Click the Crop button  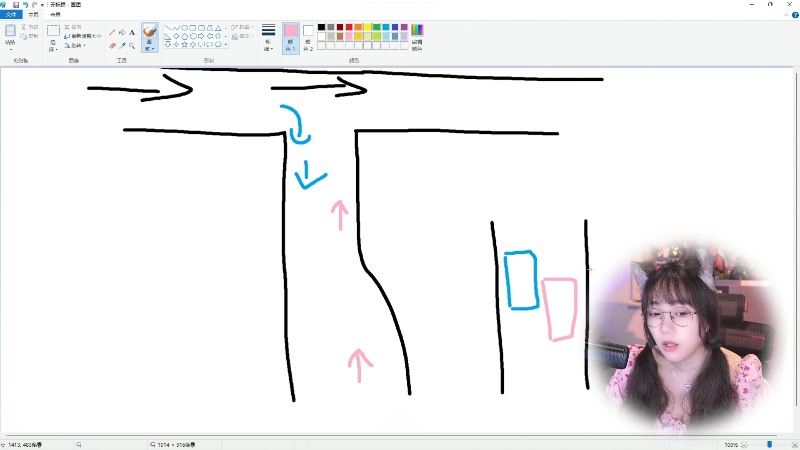tap(73, 27)
